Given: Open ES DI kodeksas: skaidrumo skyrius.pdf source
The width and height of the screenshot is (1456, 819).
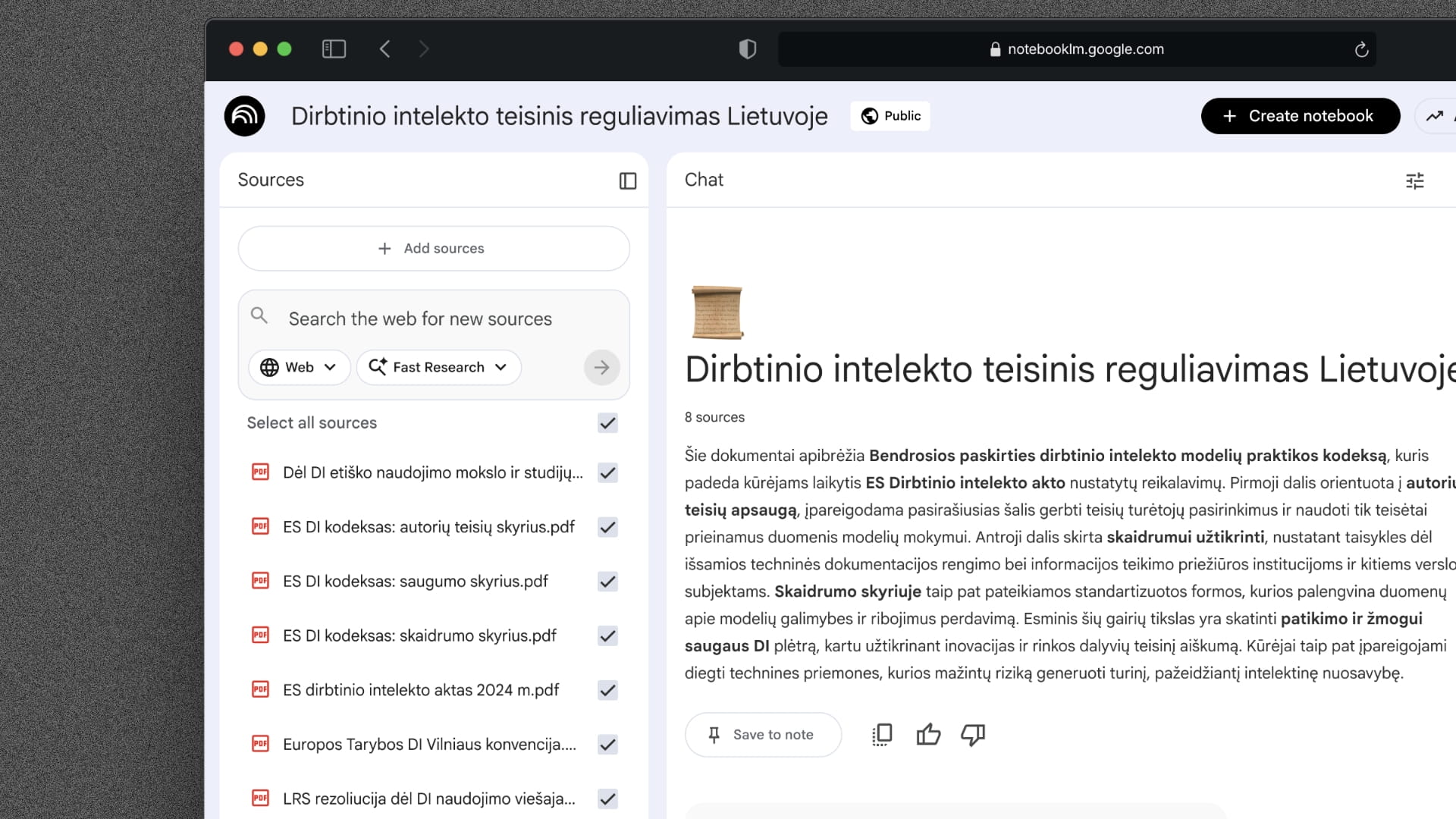Looking at the screenshot, I should pos(419,635).
